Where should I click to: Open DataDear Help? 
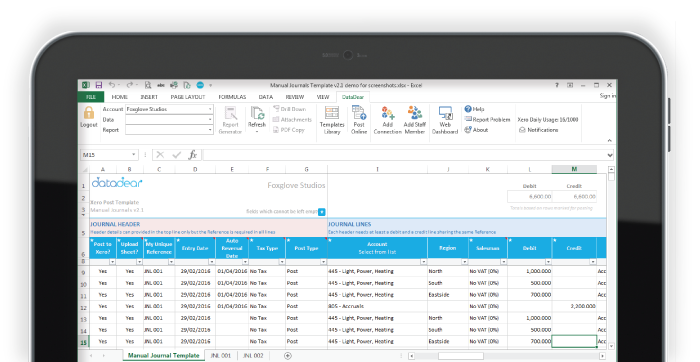click(x=474, y=109)
